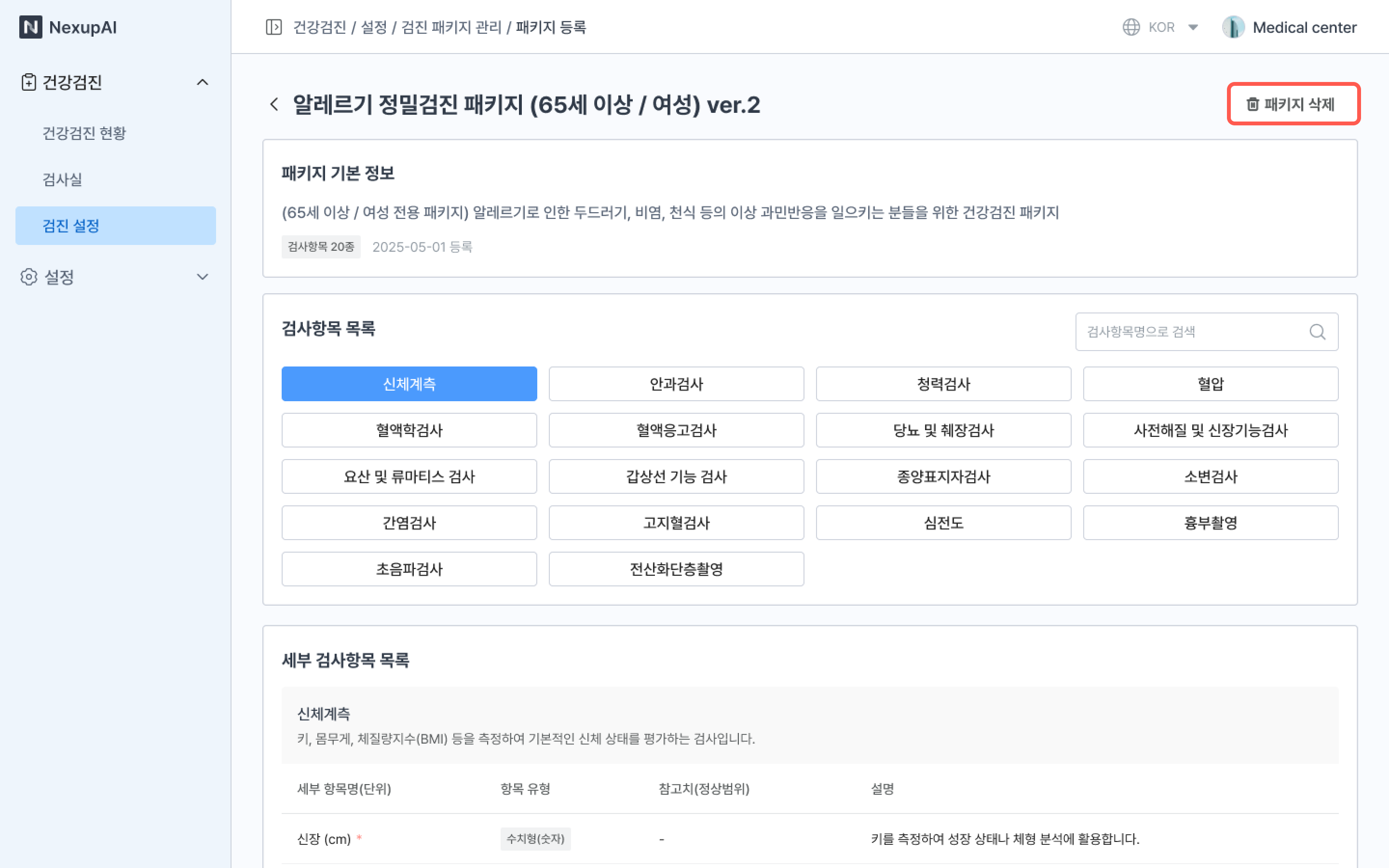Click 검진 패키지 관리 breadcrumb link
The height and width of the screenshot is (868, 1389).
(x=451, y=27)
